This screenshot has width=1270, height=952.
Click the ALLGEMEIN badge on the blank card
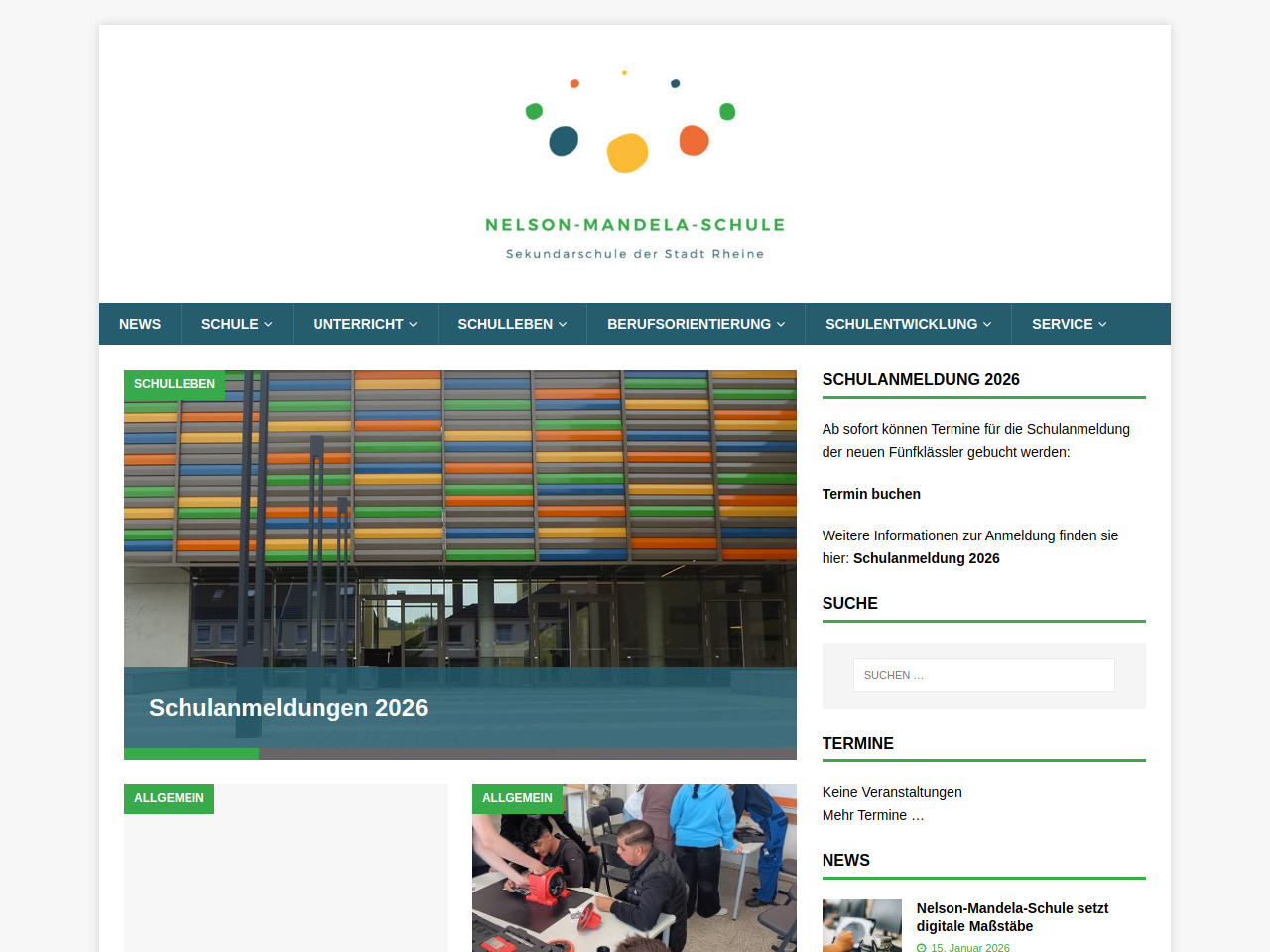(x=169, y=798)
